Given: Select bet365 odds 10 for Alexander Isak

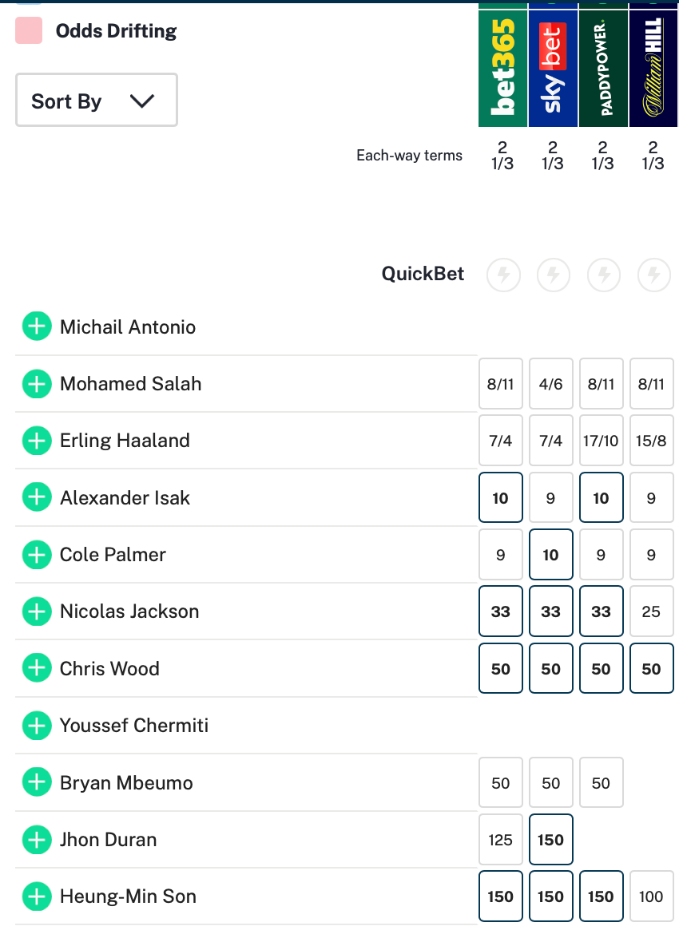Looking at the screenshot, I should 501,498.
